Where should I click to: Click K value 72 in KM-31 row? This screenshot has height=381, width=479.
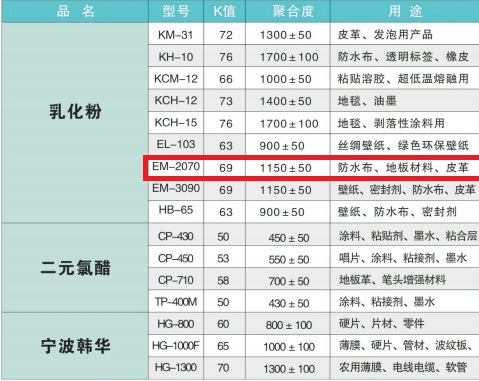click(225, 35)
